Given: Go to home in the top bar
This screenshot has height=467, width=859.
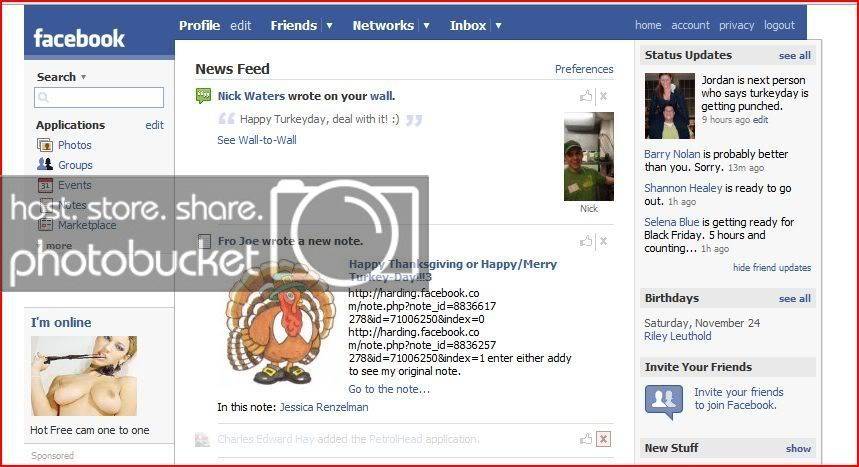Looking at the screenshot, I should 648,25.
